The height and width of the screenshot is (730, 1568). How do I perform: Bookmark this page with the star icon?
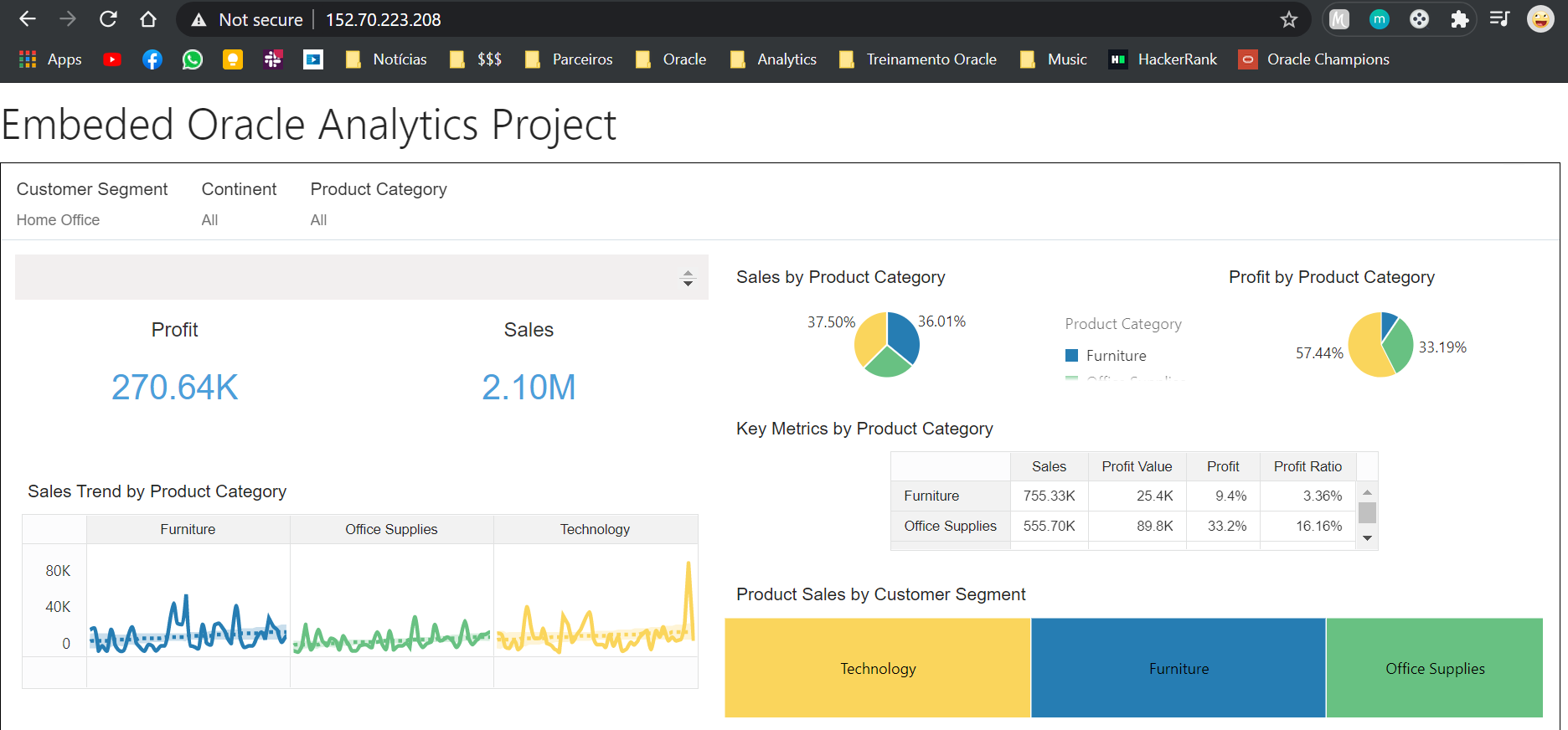click(1289, 19)
